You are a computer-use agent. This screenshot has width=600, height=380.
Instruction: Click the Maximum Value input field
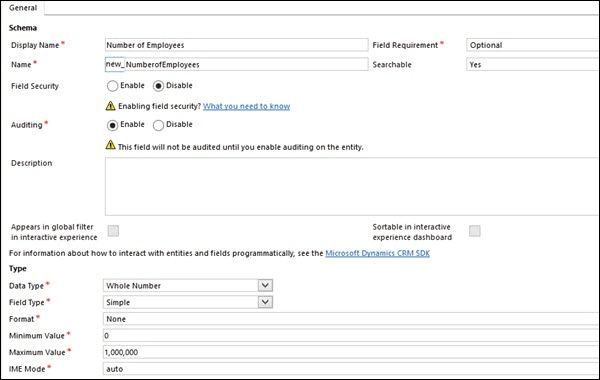(x=351, y=352)
